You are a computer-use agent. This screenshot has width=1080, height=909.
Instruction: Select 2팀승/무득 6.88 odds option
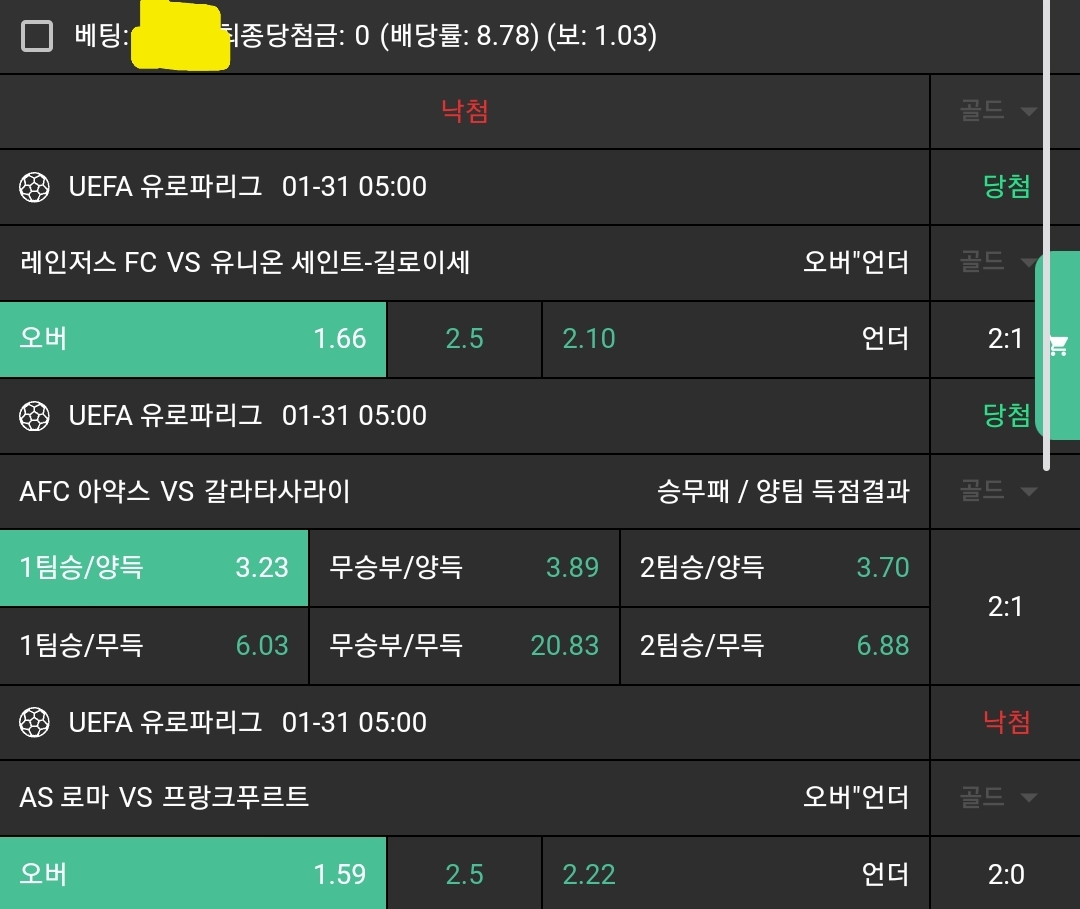tap(774, 646)
